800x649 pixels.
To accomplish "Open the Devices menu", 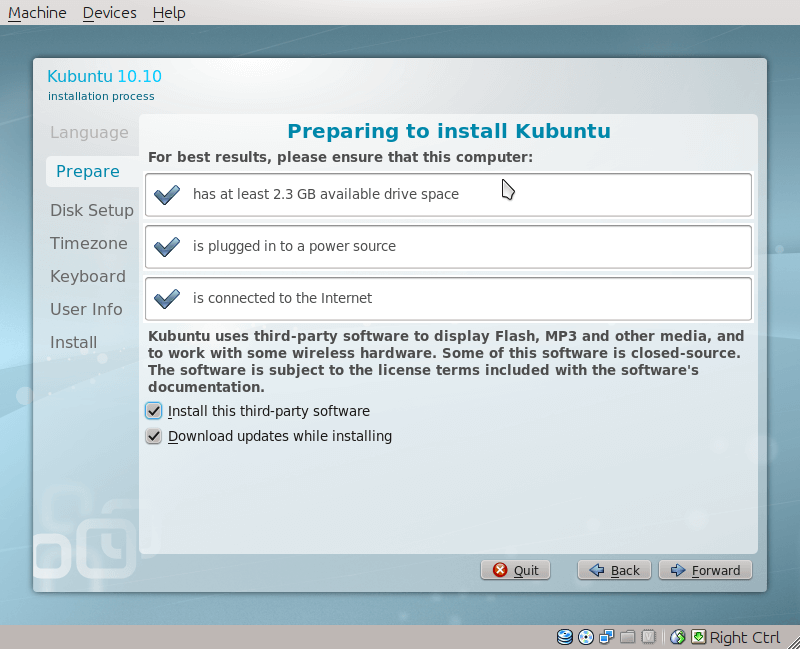I will pyautogui.click(x=109, y=13).
